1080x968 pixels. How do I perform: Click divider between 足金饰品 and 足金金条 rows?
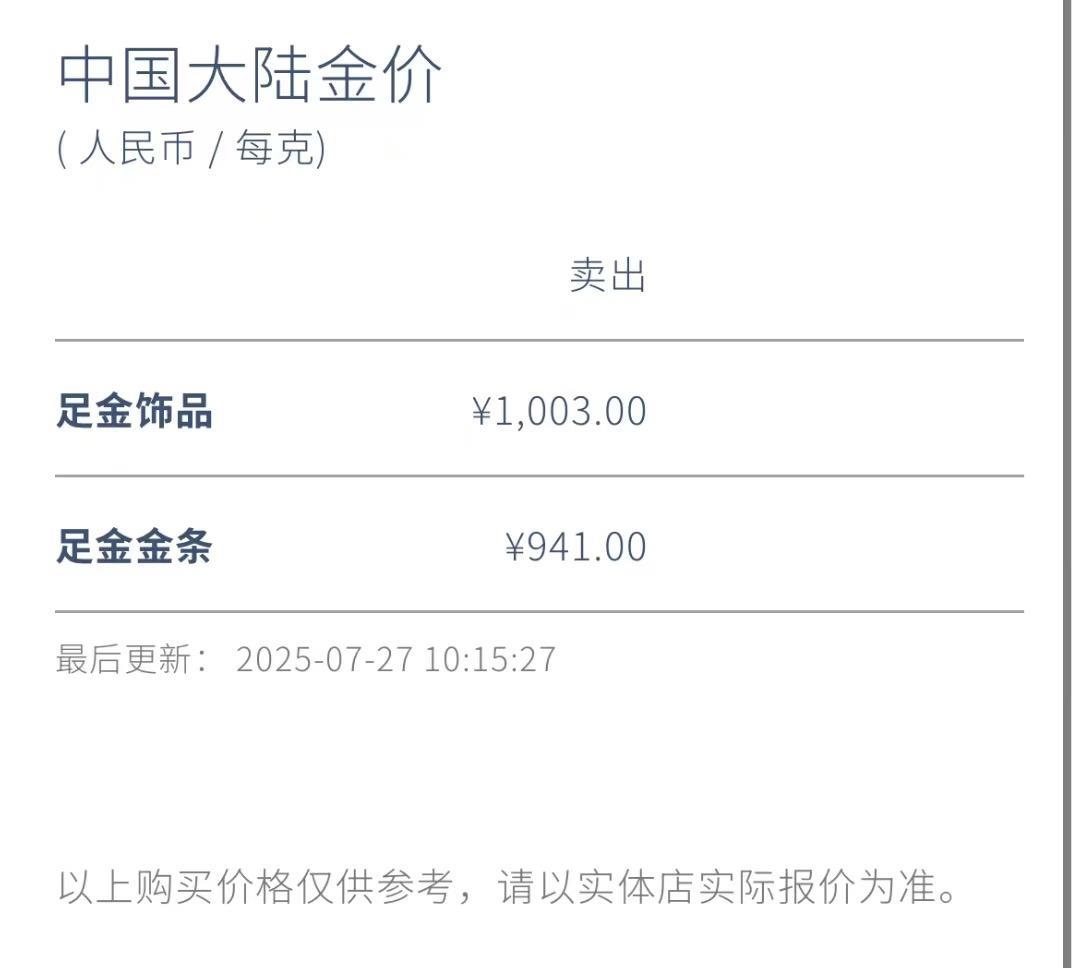click(x=540, y=476)
